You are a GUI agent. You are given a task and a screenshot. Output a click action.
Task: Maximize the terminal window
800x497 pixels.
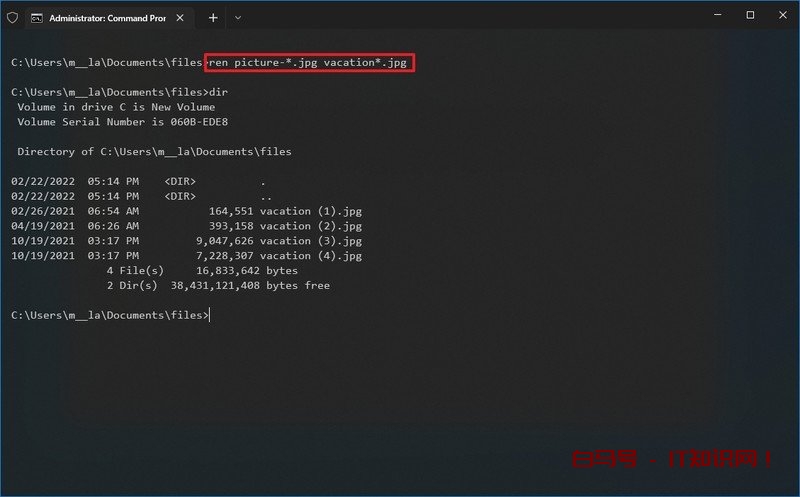click(750, 15)
